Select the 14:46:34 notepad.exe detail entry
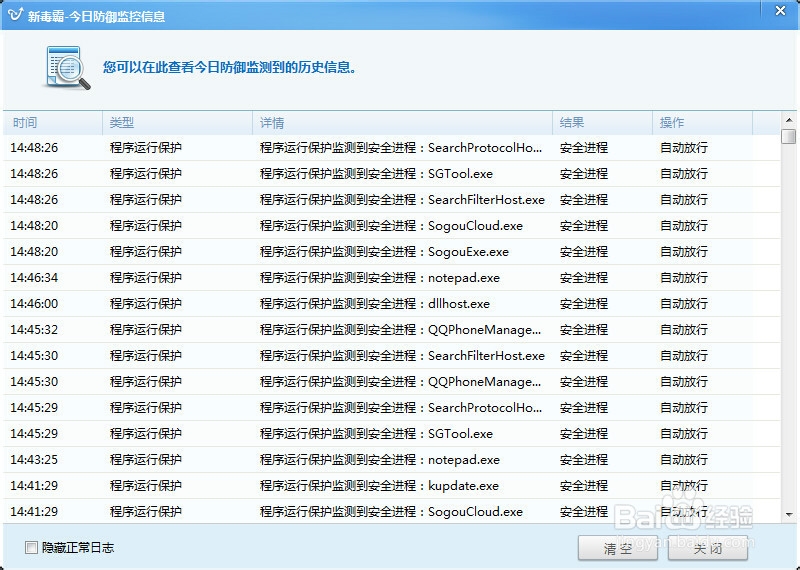The height and width of the screenshot is (570, 800). coord(380,278)
